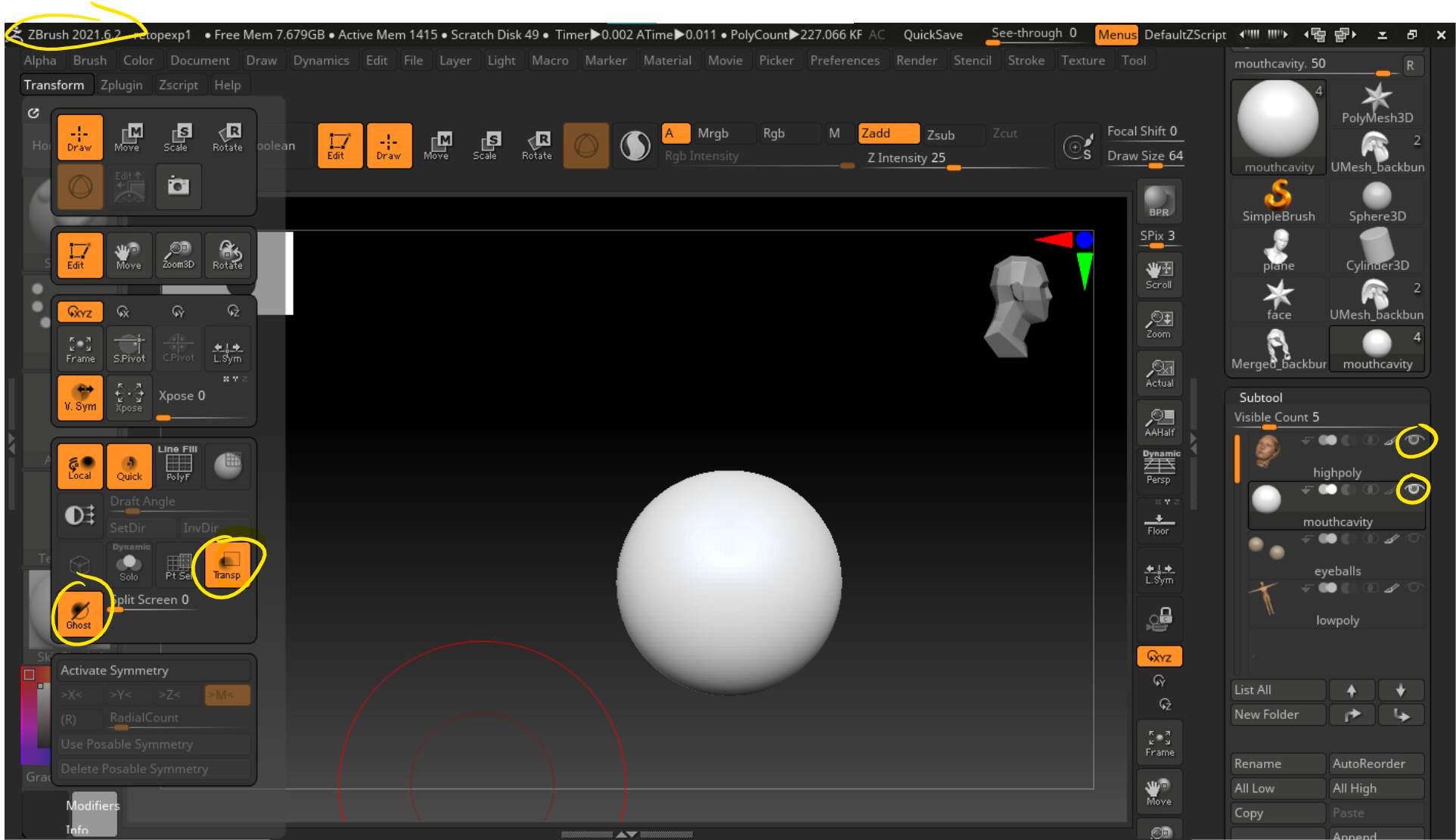Expand the Activate Symmetry options
The image size is (1456, 840).
[x=115, y=670]
